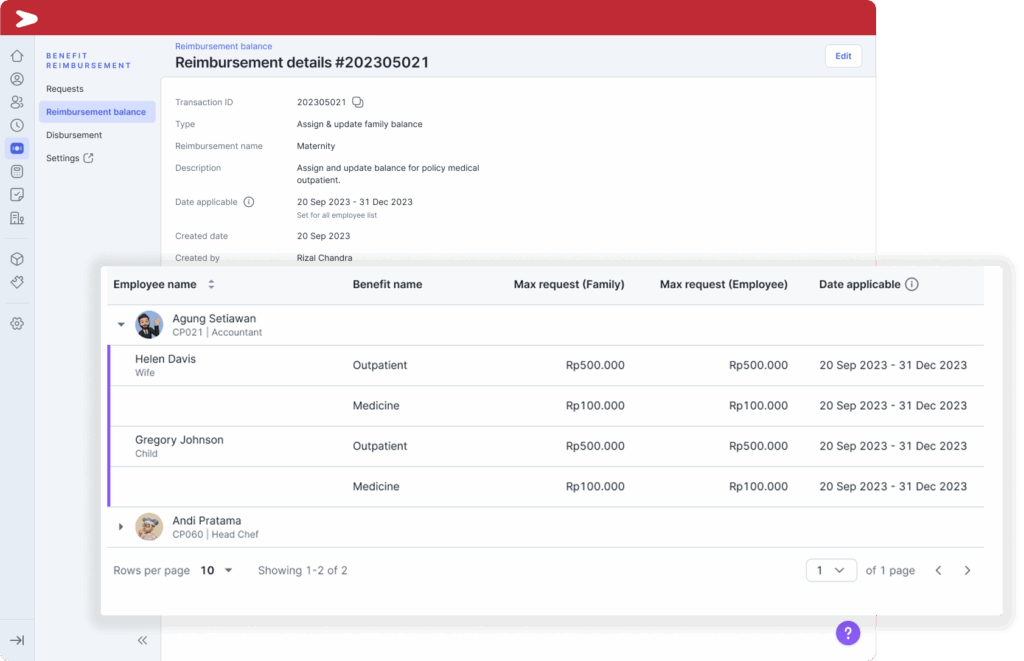Viewport: 1024px width, 661px height.
Task: Click the 'Set for all employee list' note
Action: pyautogui.click(x=336, y=216)
